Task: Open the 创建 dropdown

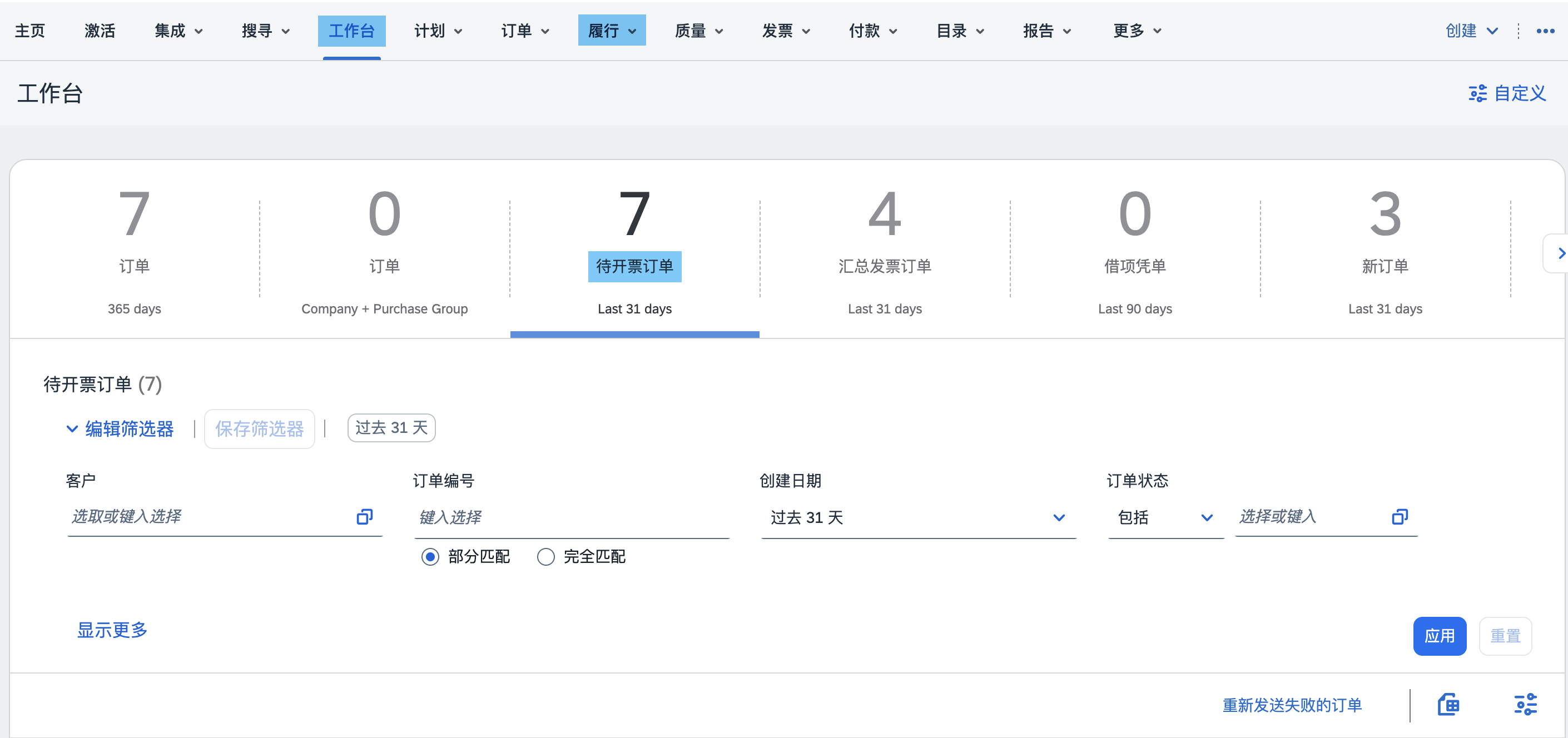Action: [x=1471, y=31]
